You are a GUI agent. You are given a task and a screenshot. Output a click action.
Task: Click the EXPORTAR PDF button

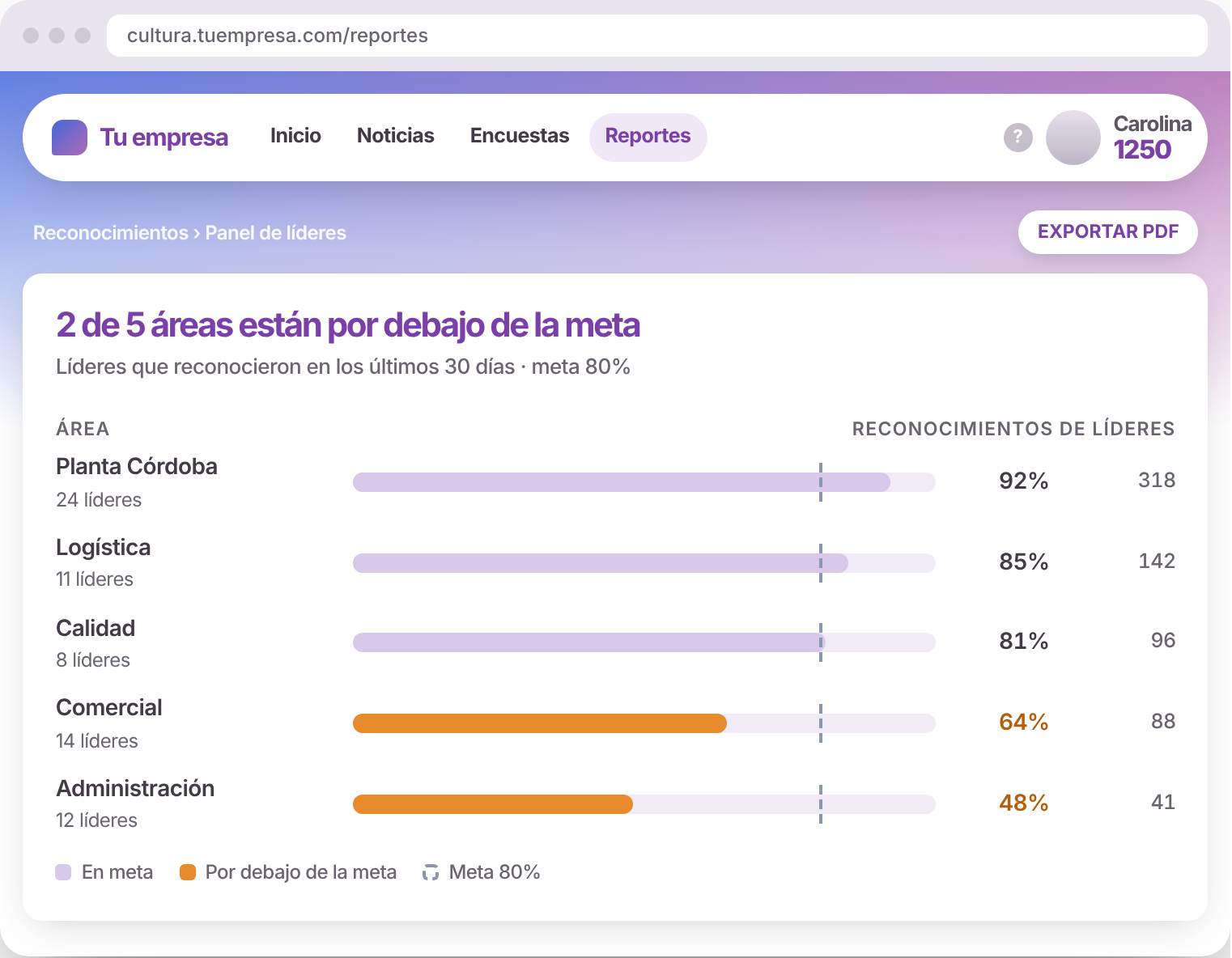point(1108,232)
